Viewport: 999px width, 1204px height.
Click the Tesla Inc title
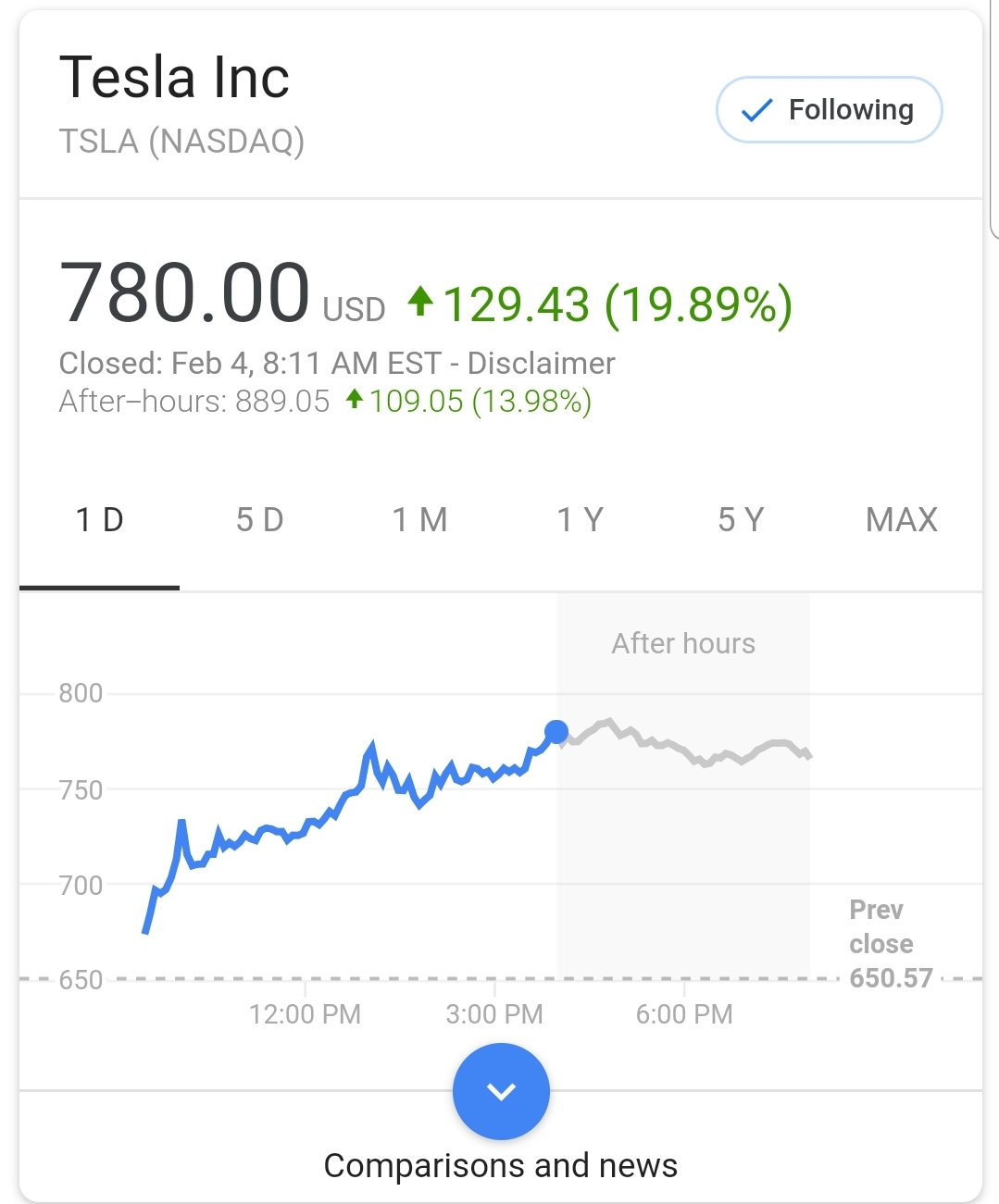click(x=174, y=77)
